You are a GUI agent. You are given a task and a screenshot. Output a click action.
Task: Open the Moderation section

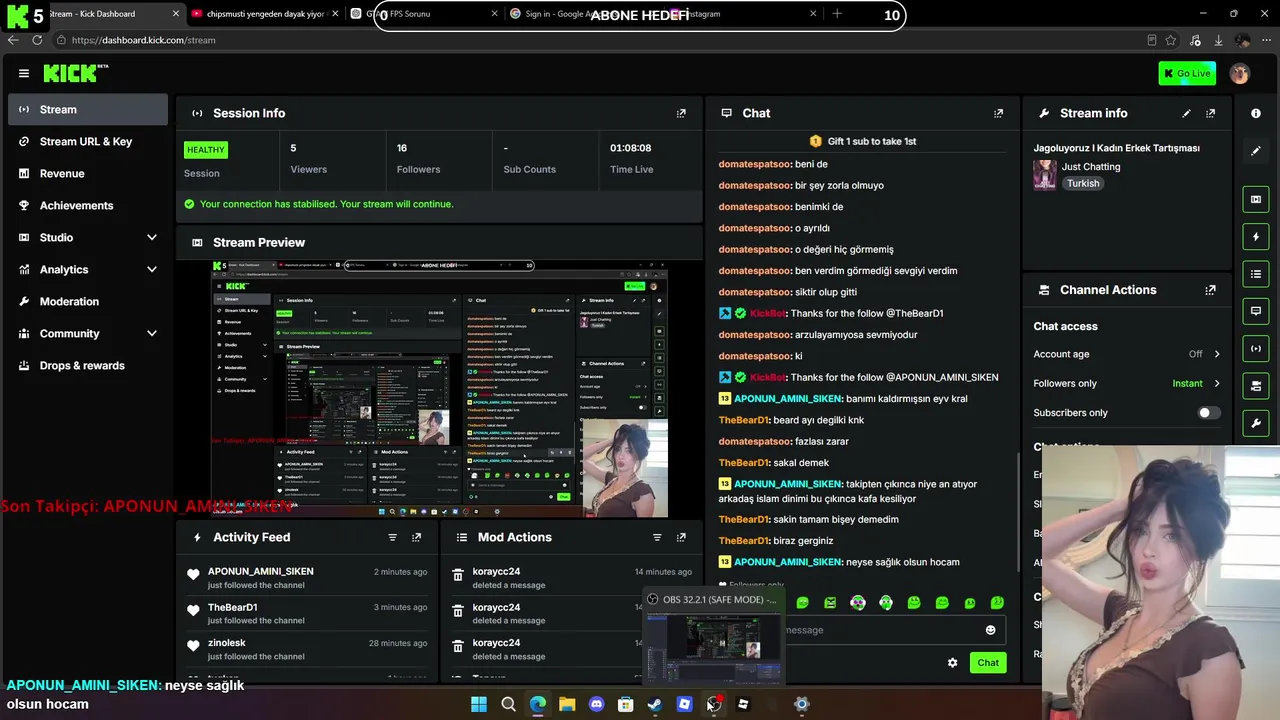pos(88,301)
